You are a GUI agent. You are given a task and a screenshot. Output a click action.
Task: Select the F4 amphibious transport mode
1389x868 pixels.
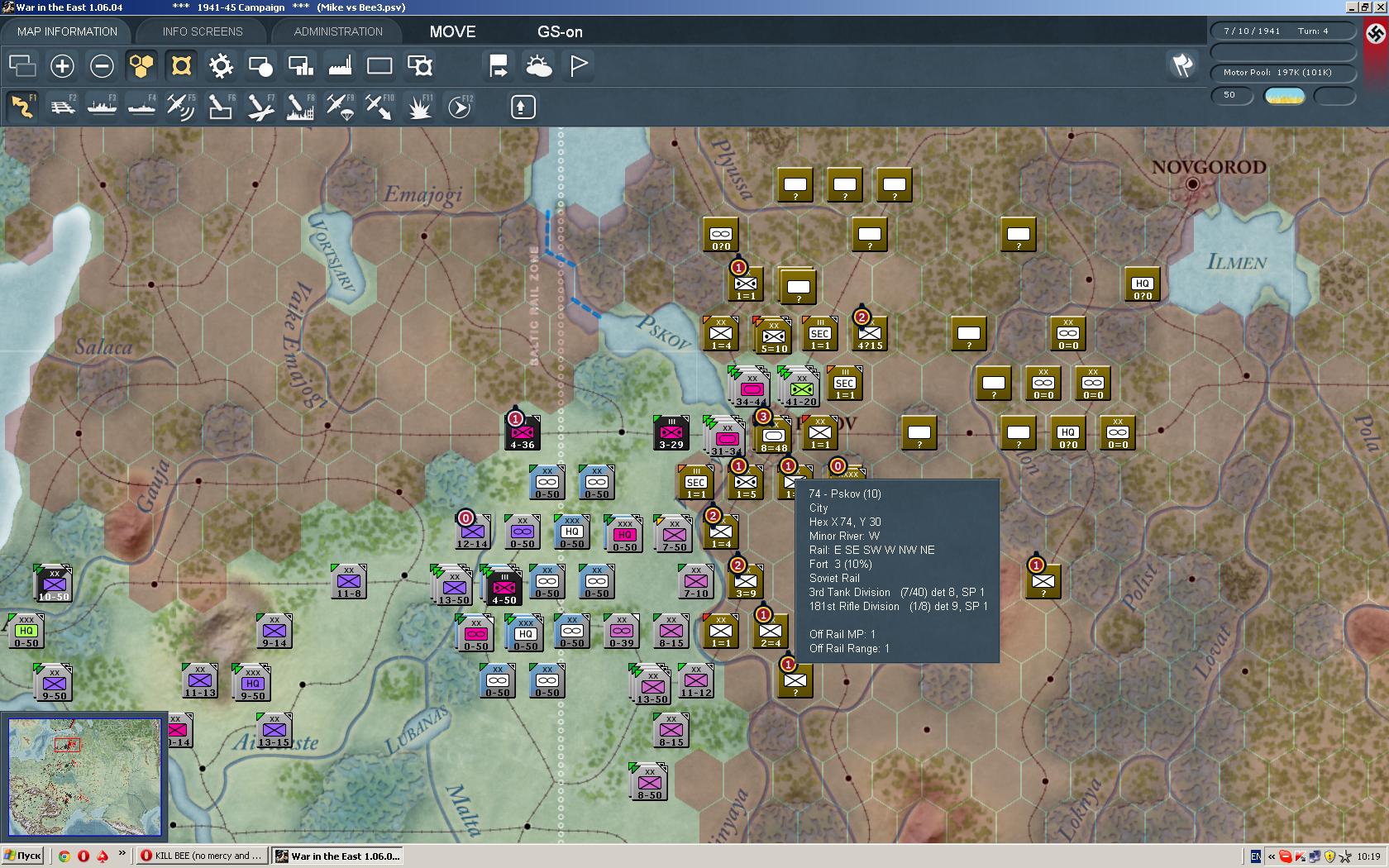coord(141,107)
